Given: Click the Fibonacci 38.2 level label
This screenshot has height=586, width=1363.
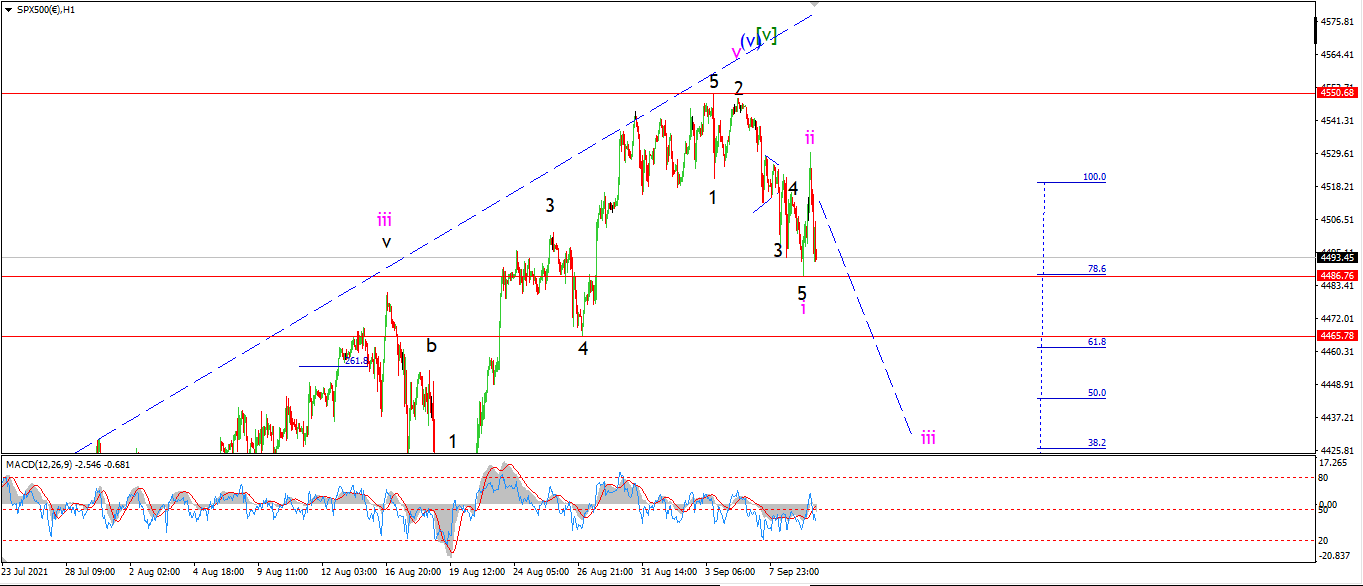Looking at the screenshot, I should [x=1097, y=443].
